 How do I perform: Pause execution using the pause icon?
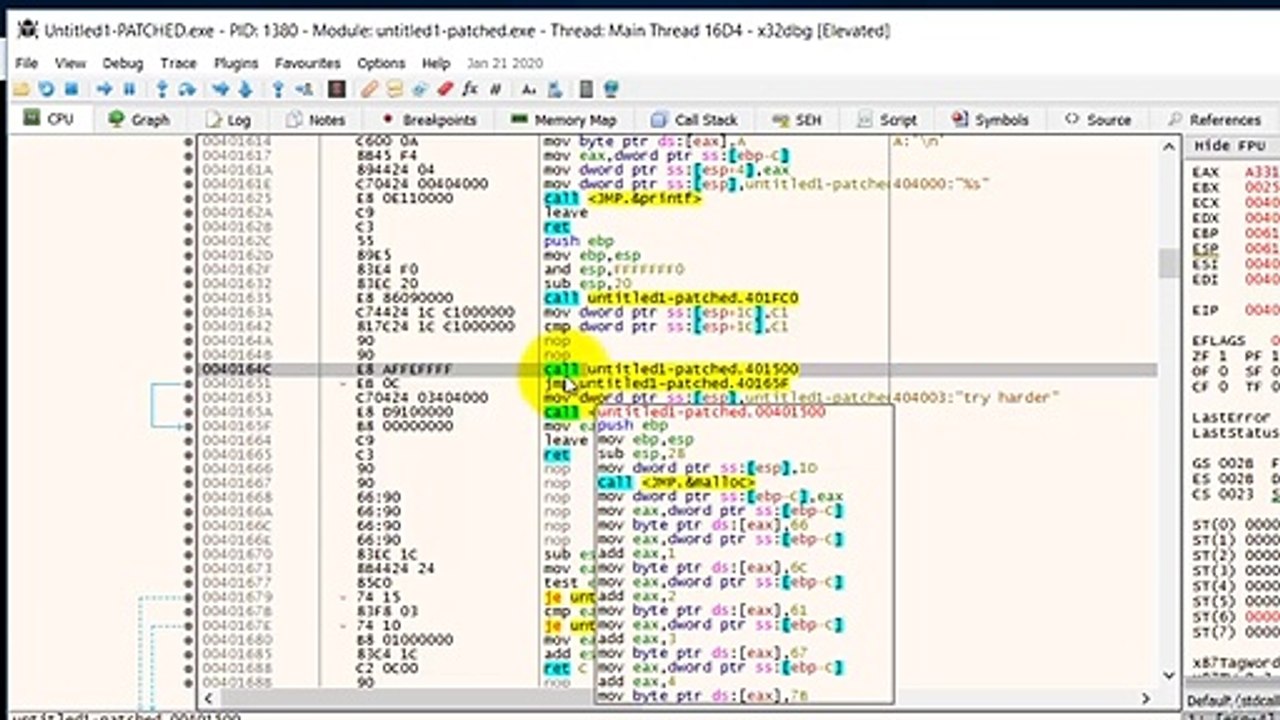point(129,89)
